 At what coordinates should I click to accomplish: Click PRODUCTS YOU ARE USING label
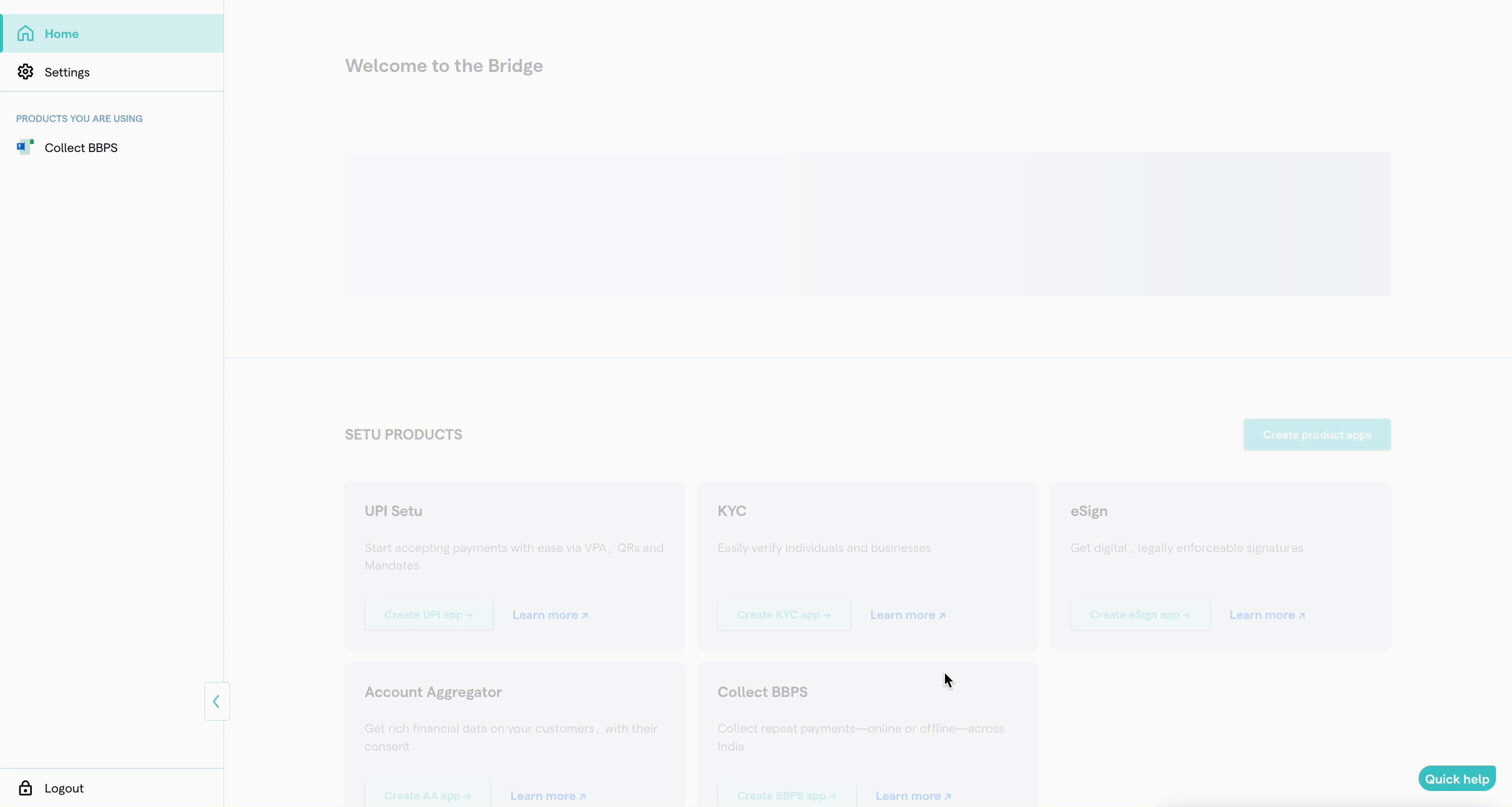79,118
